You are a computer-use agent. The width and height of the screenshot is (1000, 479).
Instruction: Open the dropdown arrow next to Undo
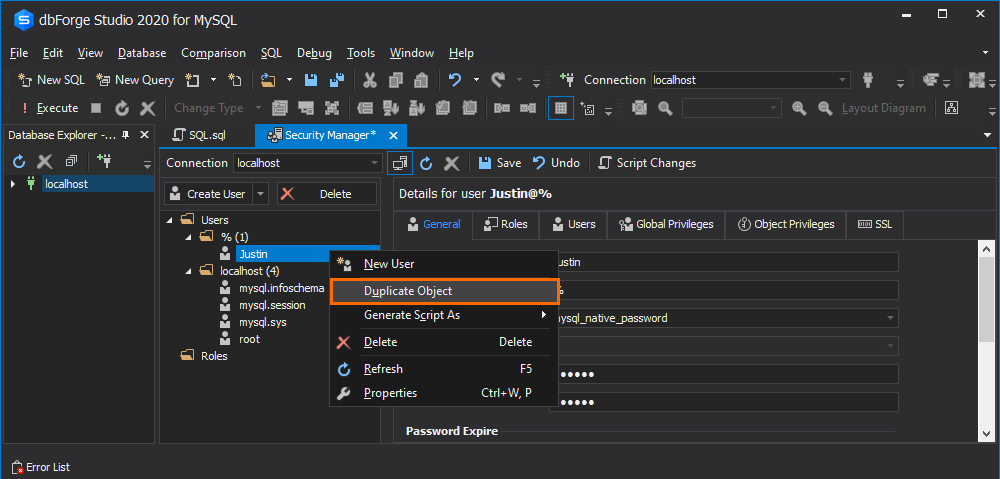point(476,80)
